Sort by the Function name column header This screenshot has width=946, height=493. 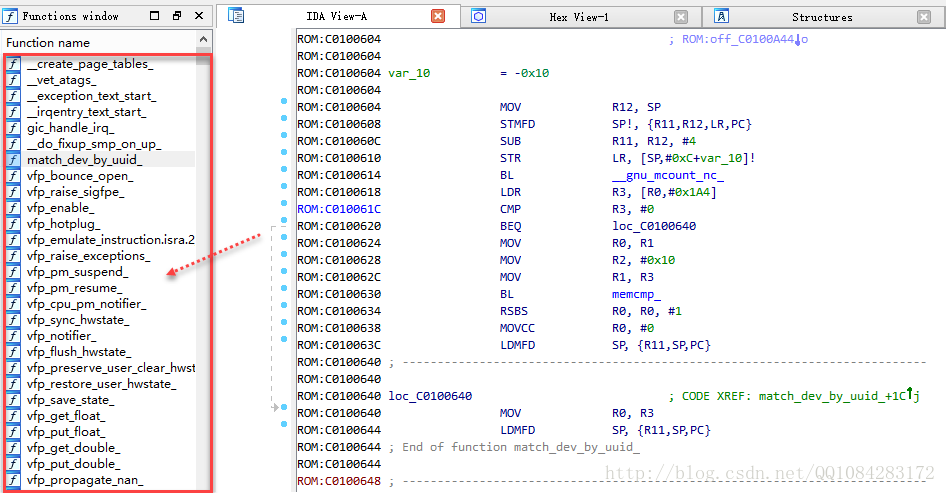coord(48,43)
